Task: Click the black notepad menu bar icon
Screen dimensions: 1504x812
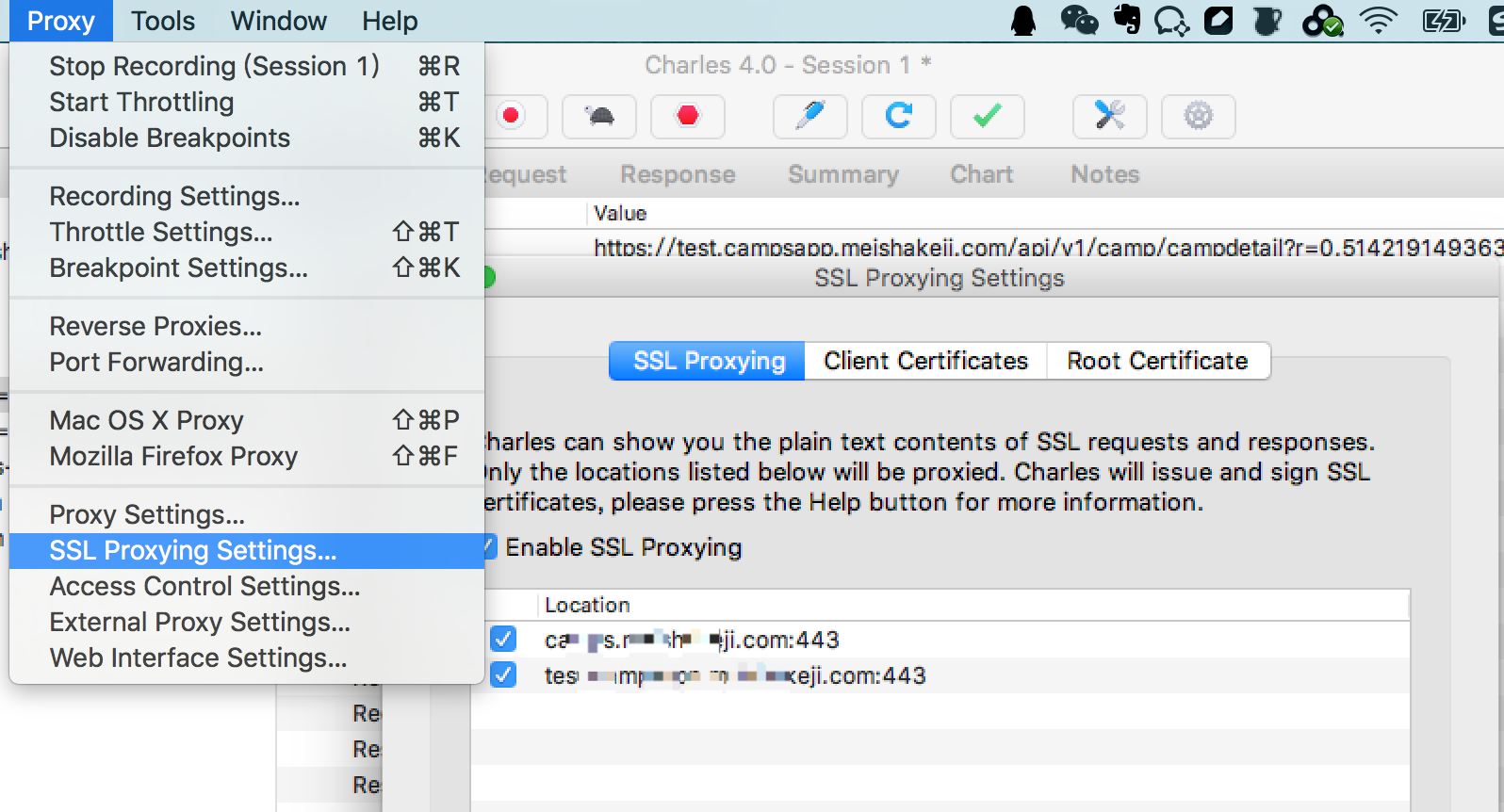Action: (x=1218, y=21)
